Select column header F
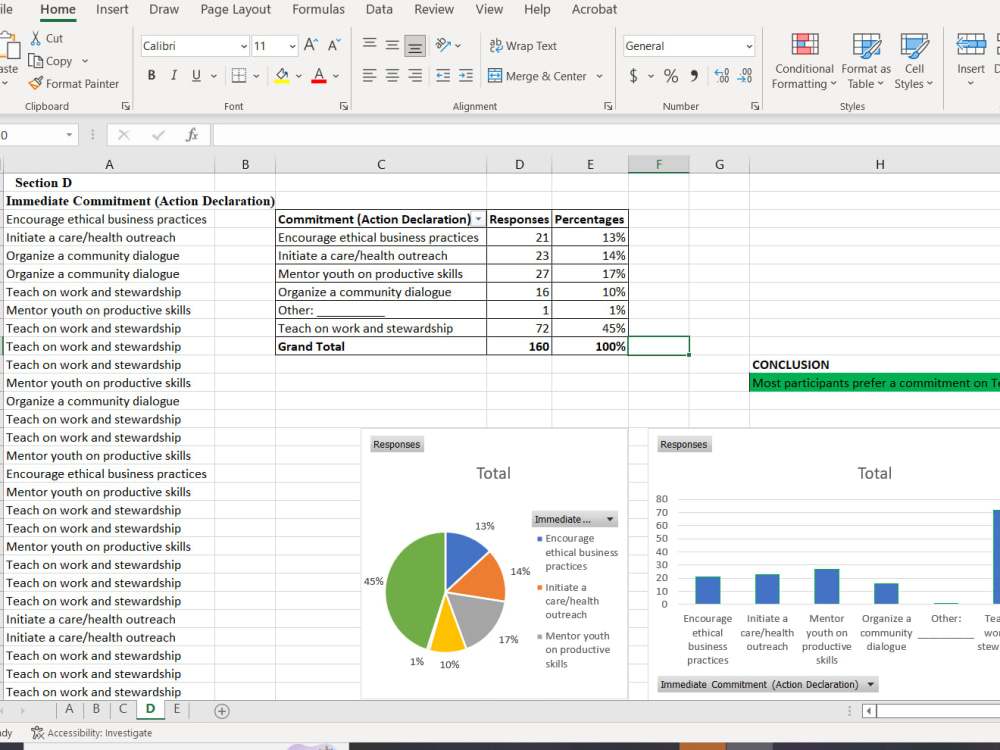The image size is (1000, 750). [x=659, y=165]
